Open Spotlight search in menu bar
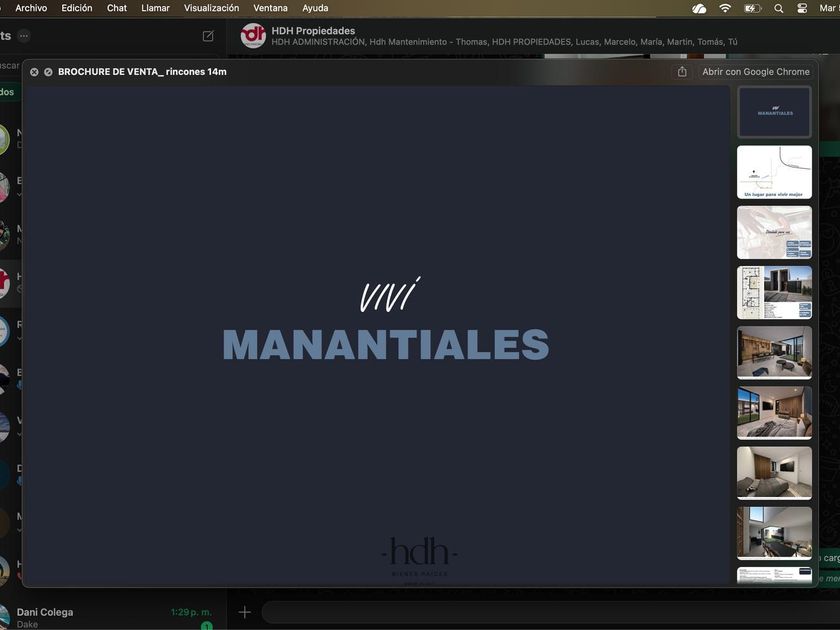Screen dimensions: 840x630 tap(778, 8)
